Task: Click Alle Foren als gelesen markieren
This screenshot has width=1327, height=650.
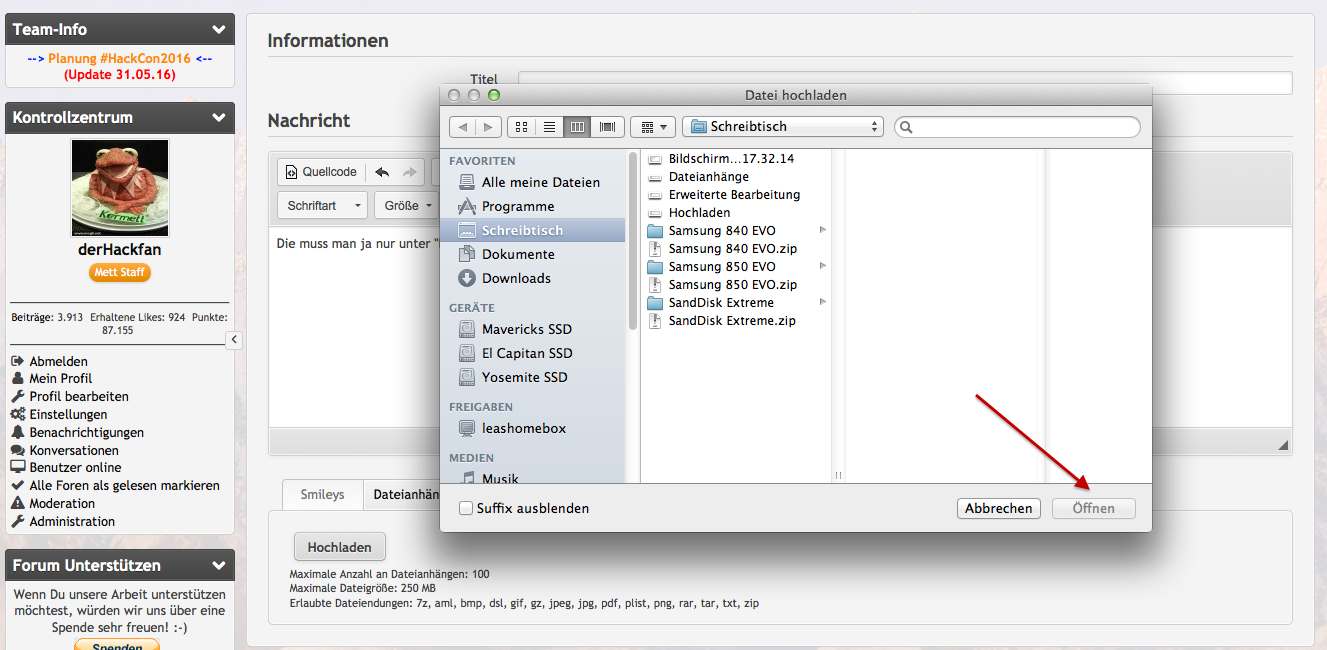Action: click(x=124, y=485)
